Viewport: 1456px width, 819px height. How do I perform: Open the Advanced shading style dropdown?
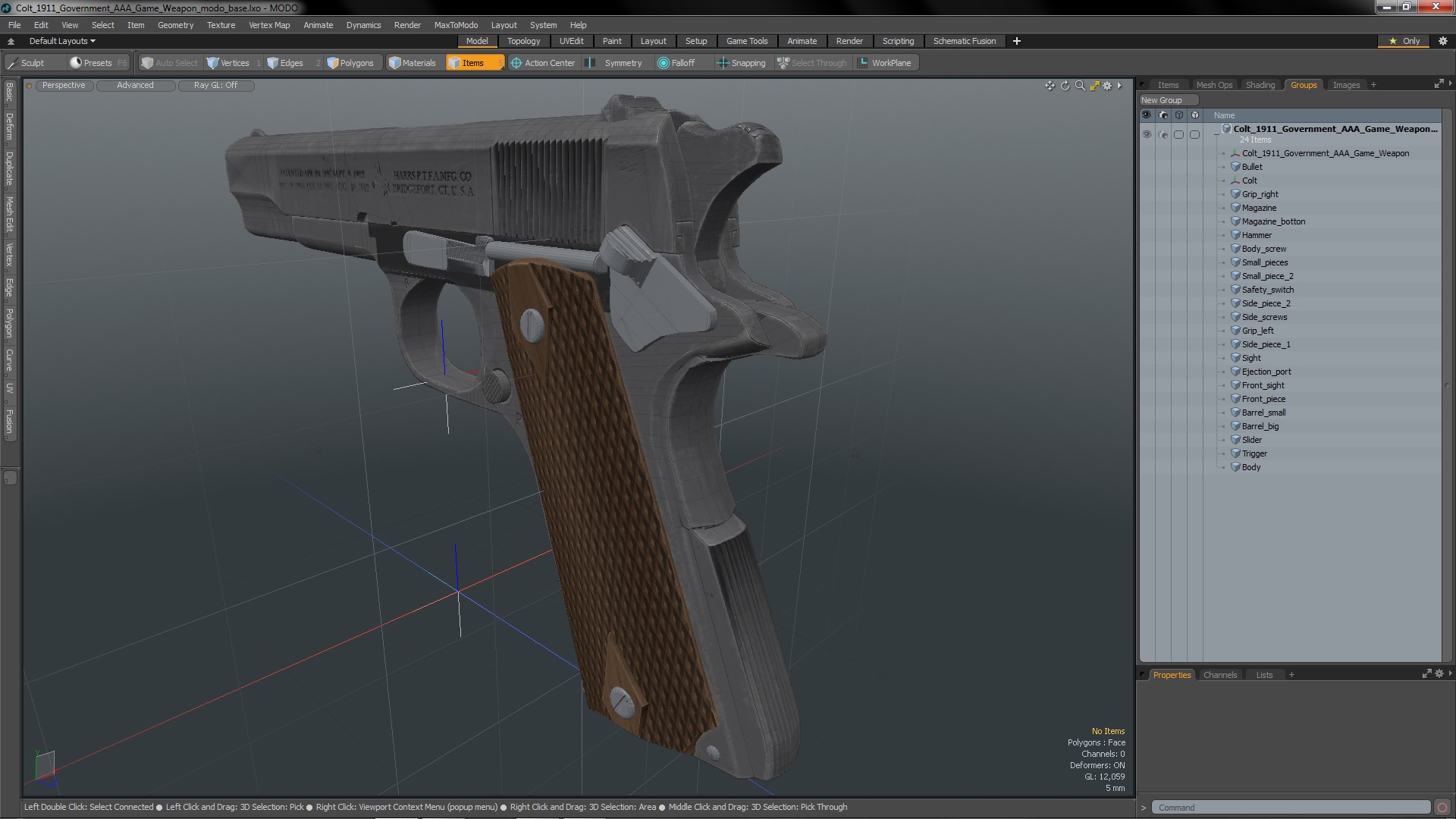tap(135, 86)
